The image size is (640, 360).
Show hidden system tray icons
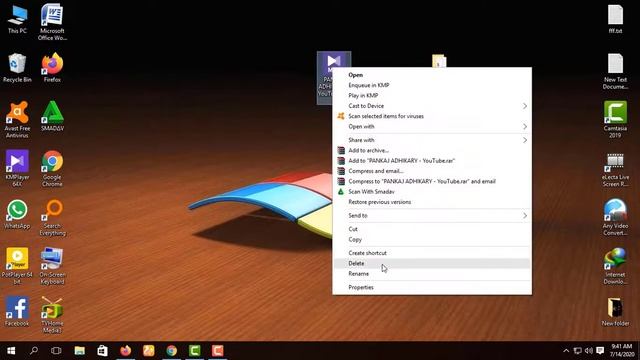(x=566, y=351)
